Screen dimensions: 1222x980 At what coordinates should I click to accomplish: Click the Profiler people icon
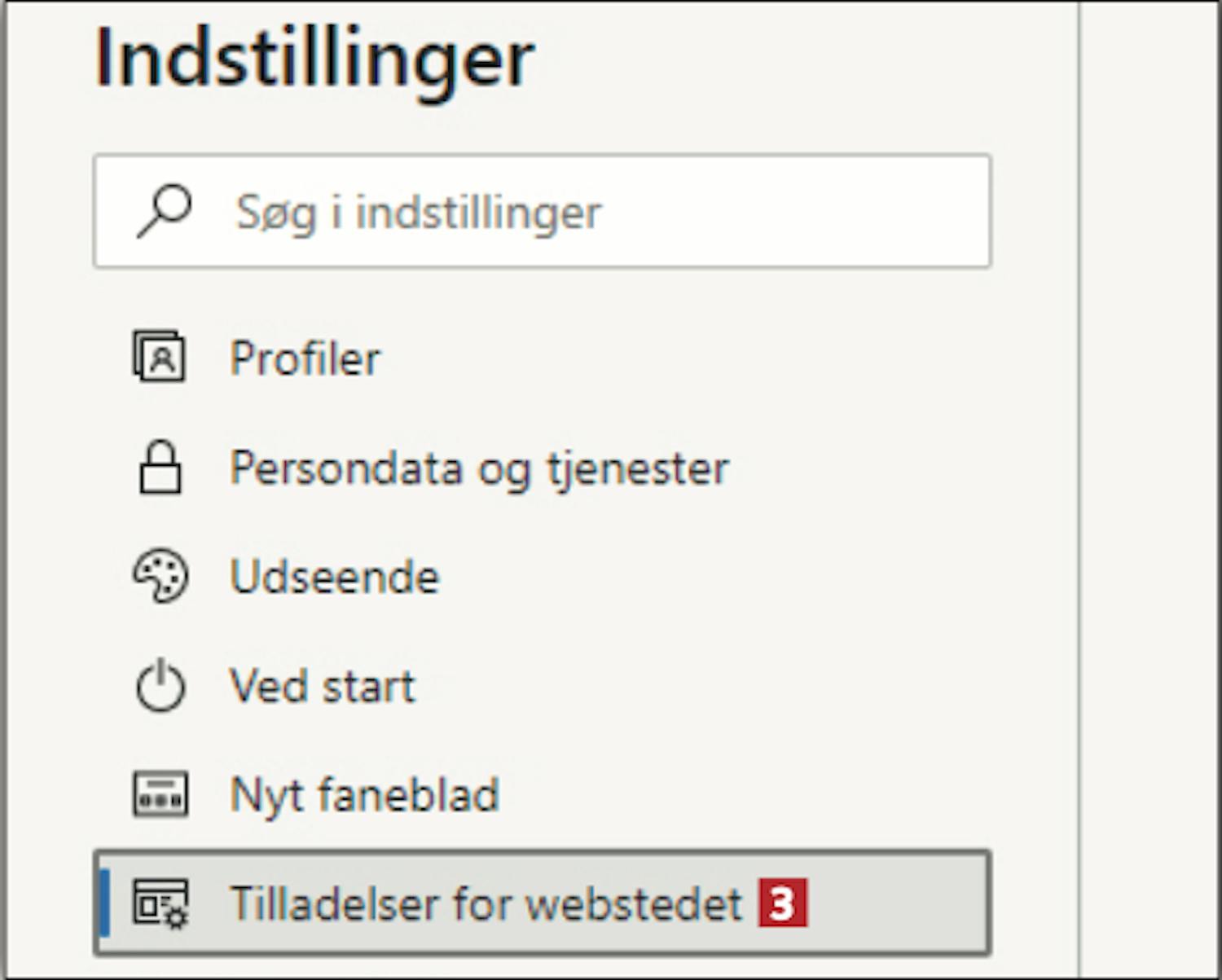(x=160, y=356)
